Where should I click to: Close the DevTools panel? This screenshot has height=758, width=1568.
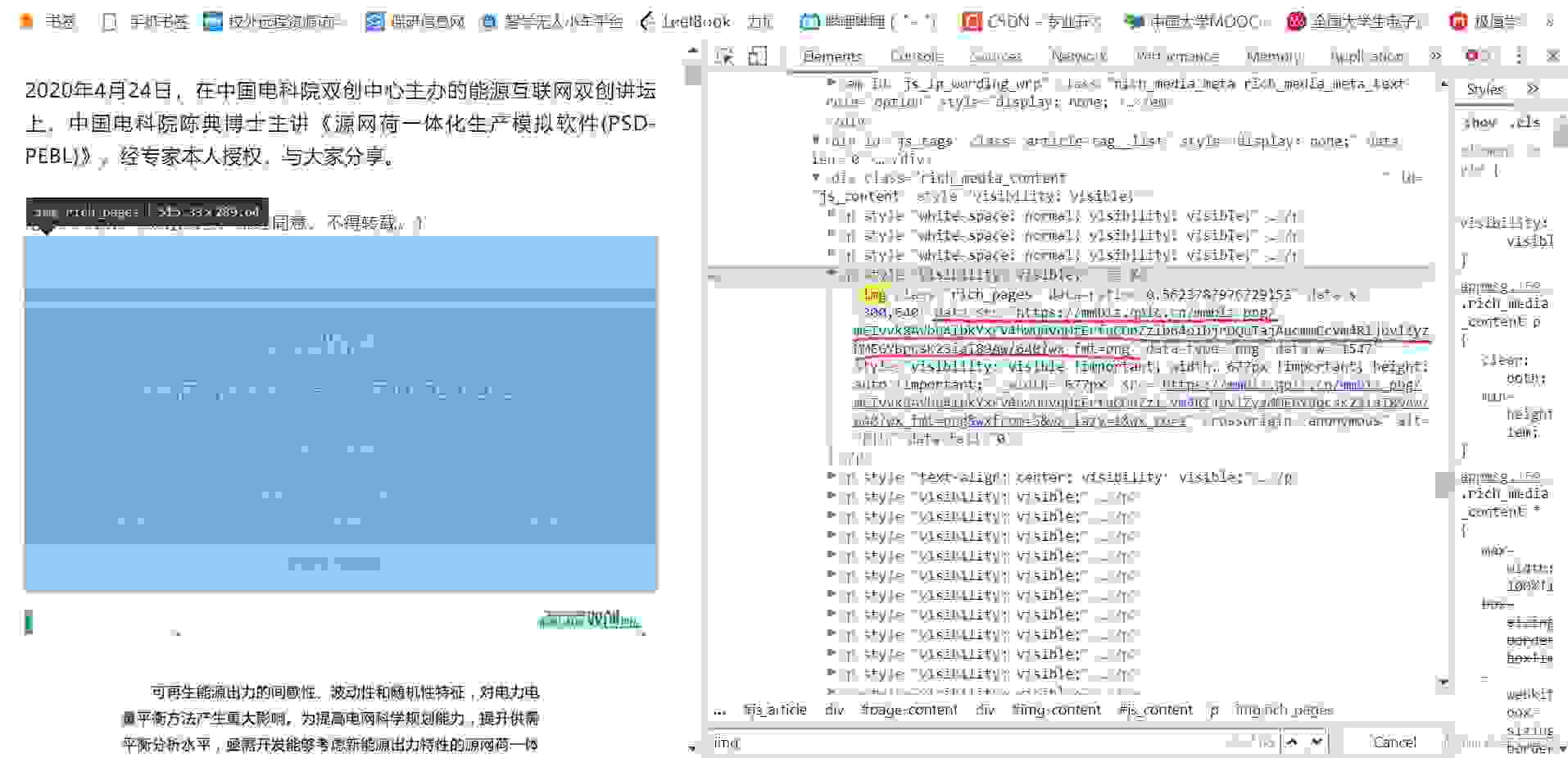pyautogui.click(x=1552, y=56)
